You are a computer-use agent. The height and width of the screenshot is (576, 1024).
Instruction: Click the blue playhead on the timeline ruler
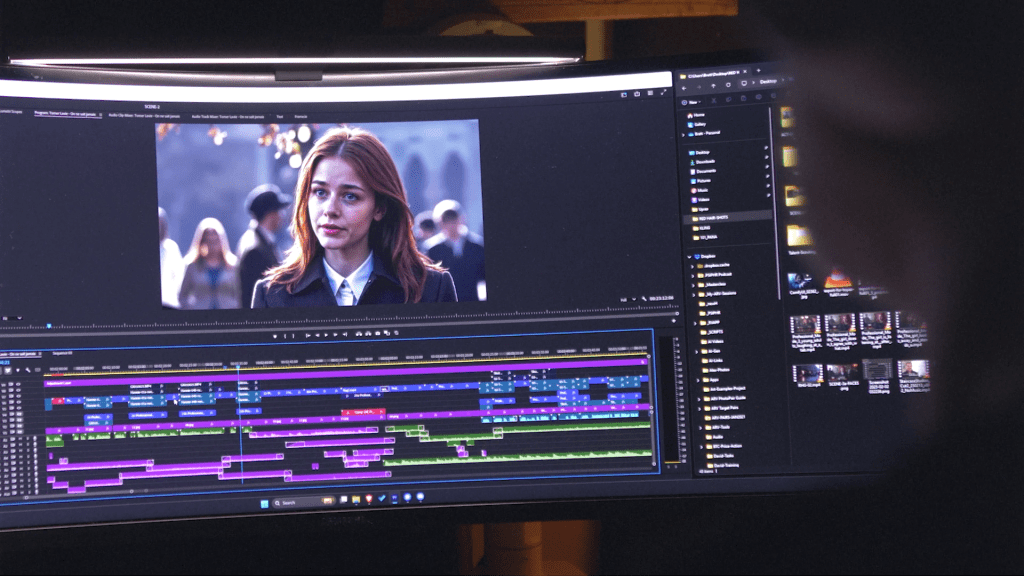pos(238,367)
